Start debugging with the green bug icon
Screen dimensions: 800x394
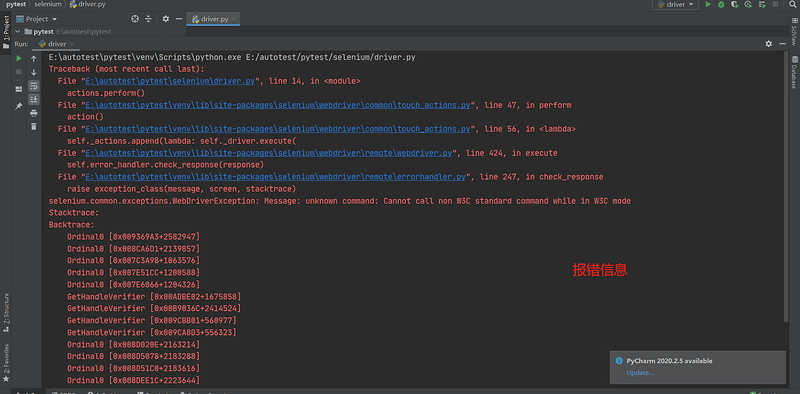[721, 5]
